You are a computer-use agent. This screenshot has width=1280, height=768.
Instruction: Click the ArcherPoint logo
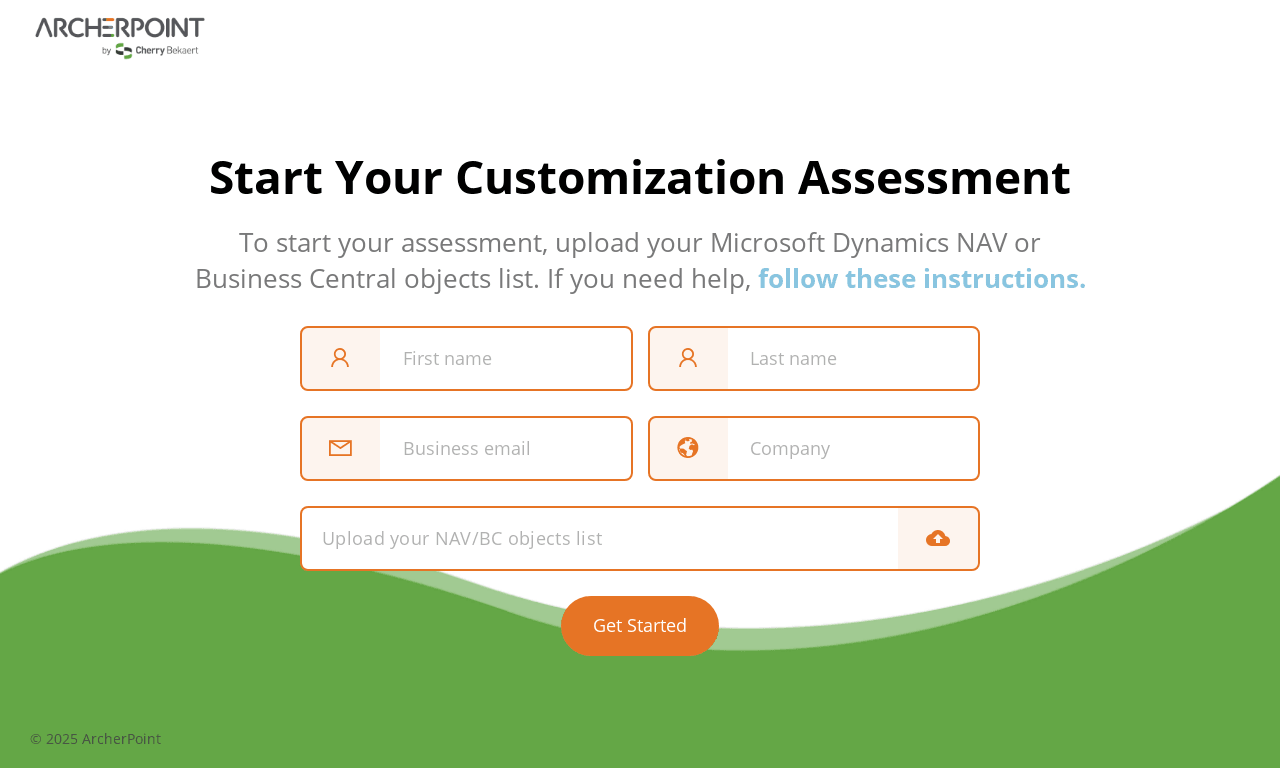120,37
